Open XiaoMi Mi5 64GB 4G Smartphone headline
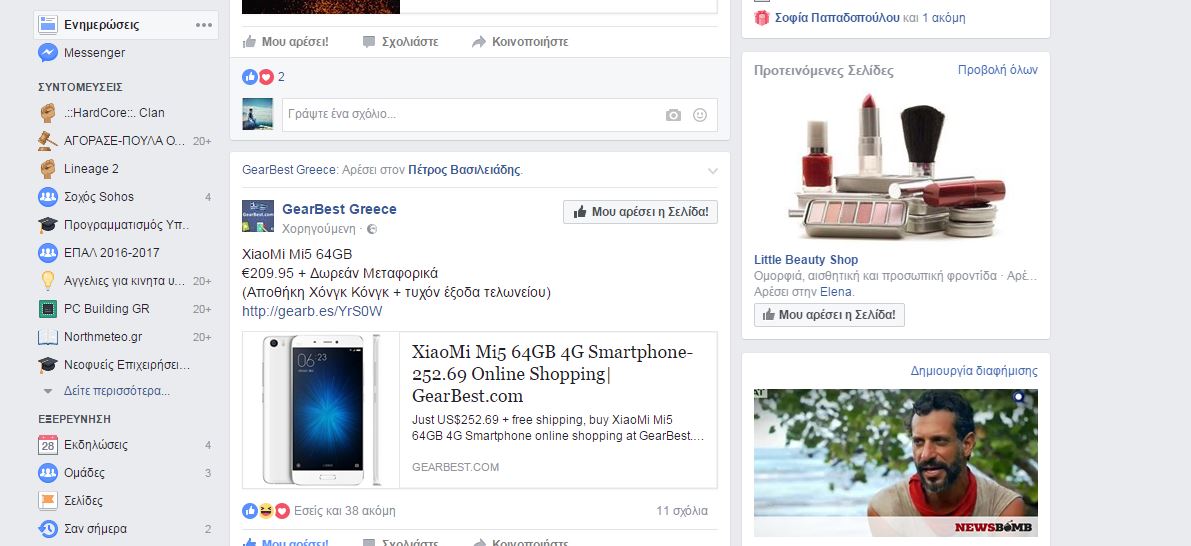Screen dimensions: 1191x546 (552, 374)
